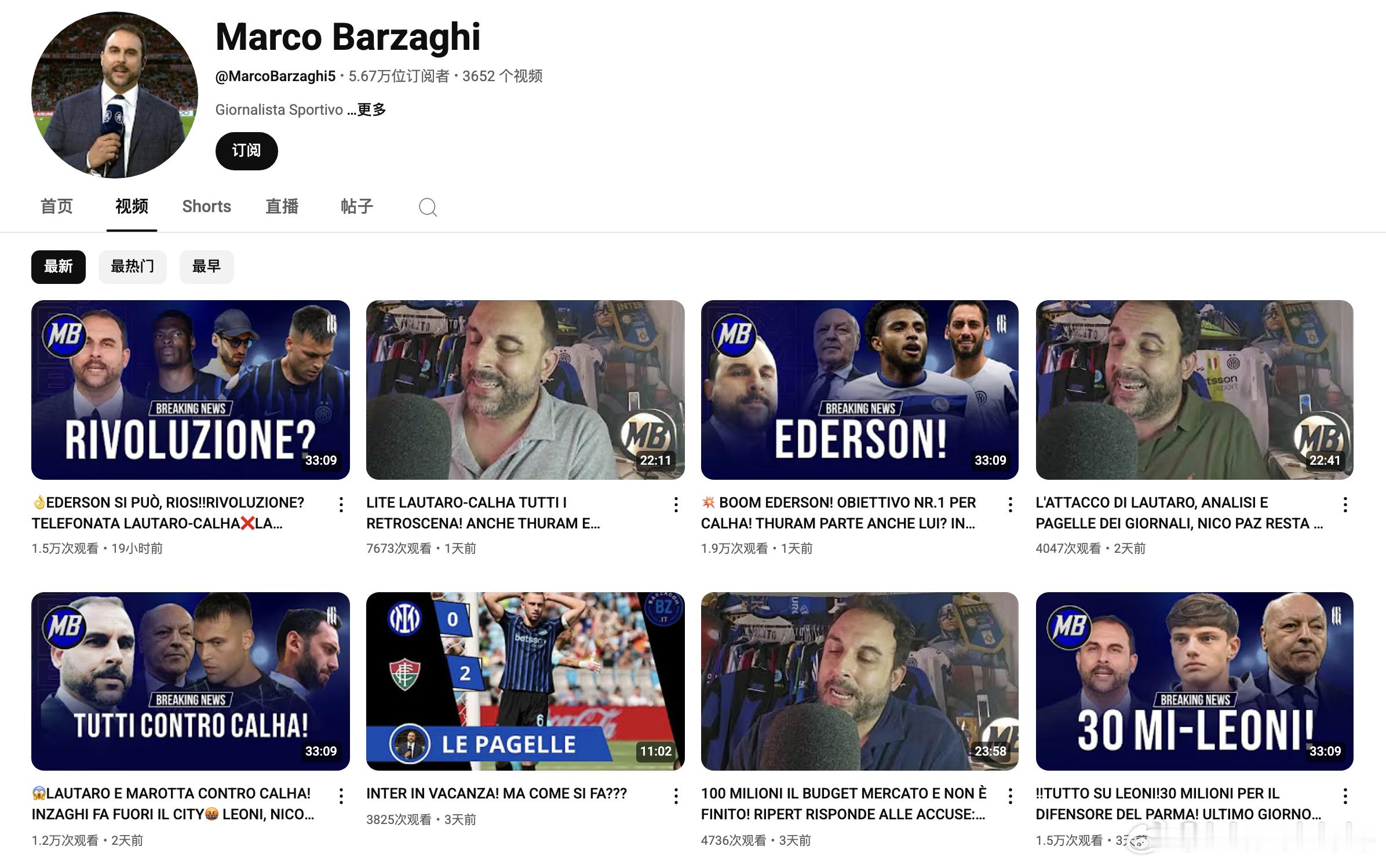Click Marco Barzaghi channel avatar

pyautogui.click(x=115, y=95)
